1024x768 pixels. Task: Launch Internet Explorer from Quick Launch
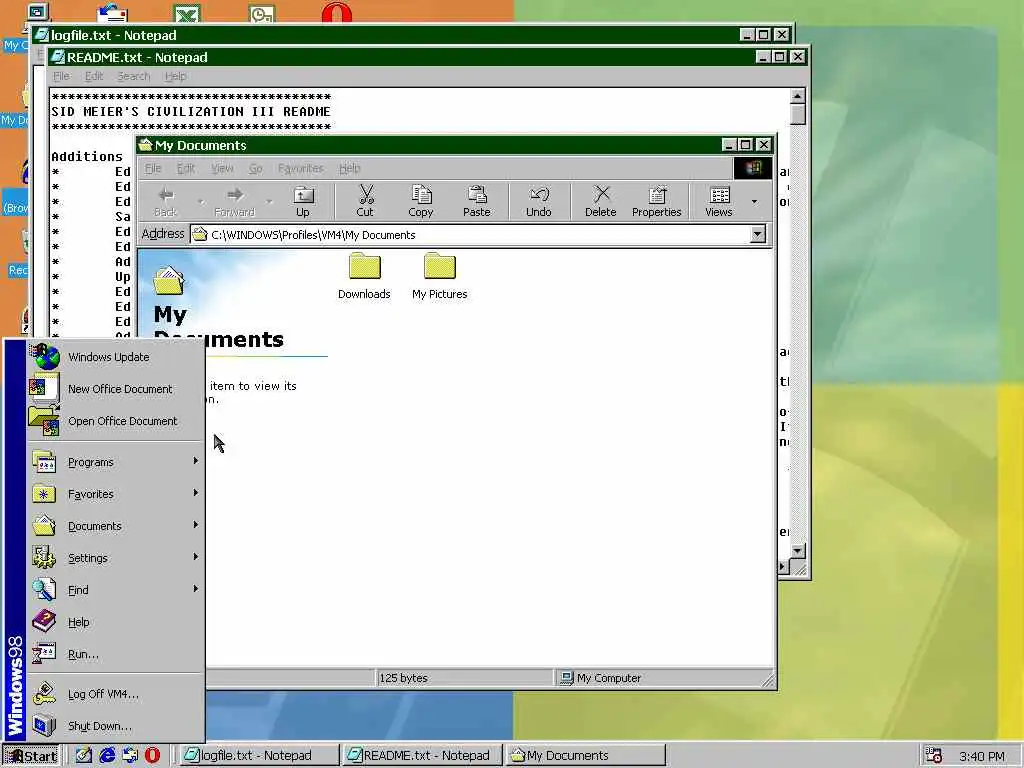tap(107, 756)
